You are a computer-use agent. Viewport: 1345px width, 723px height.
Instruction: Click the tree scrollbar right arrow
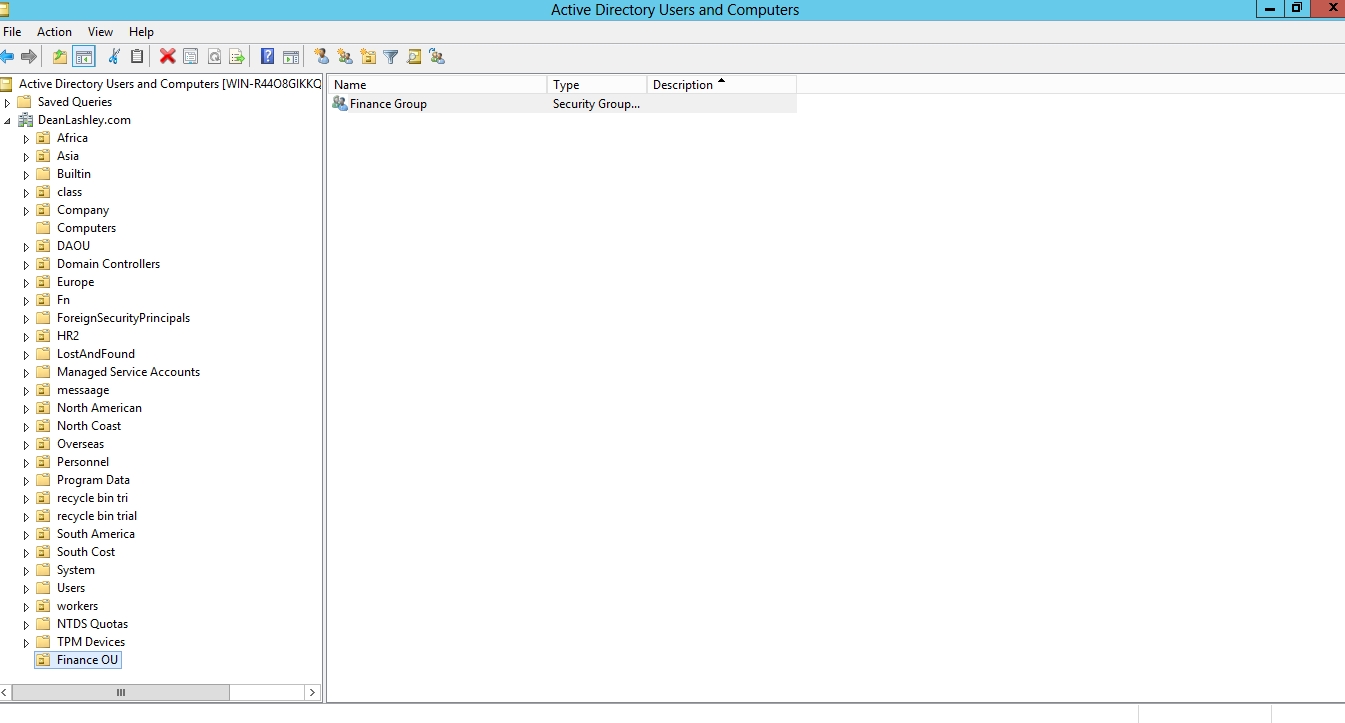(313, 692)
